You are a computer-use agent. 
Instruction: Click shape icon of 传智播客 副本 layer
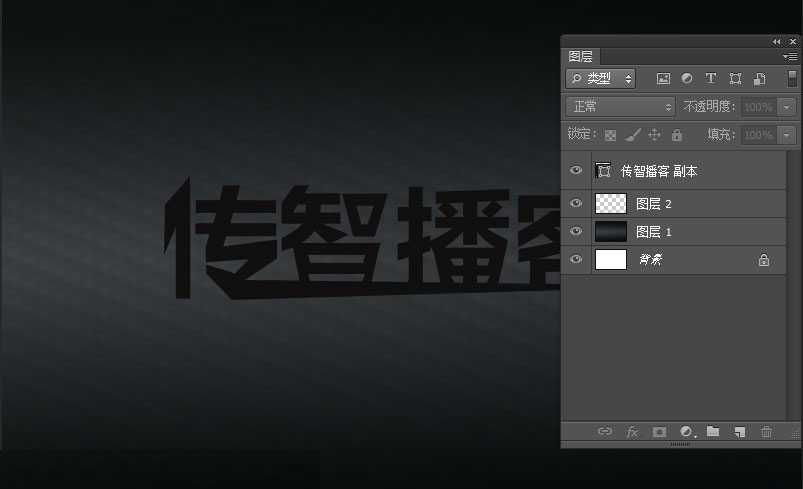point(603,171)
